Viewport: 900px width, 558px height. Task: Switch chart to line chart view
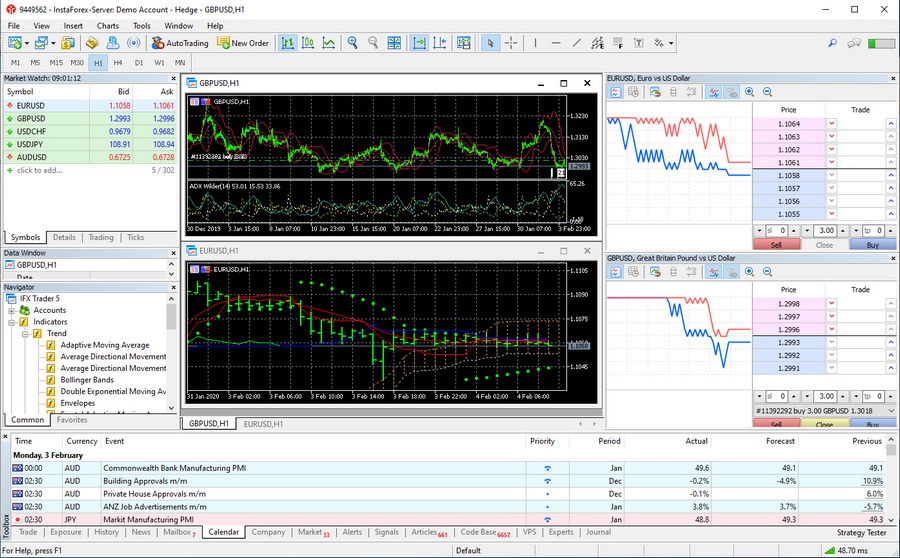pos(329,43)
